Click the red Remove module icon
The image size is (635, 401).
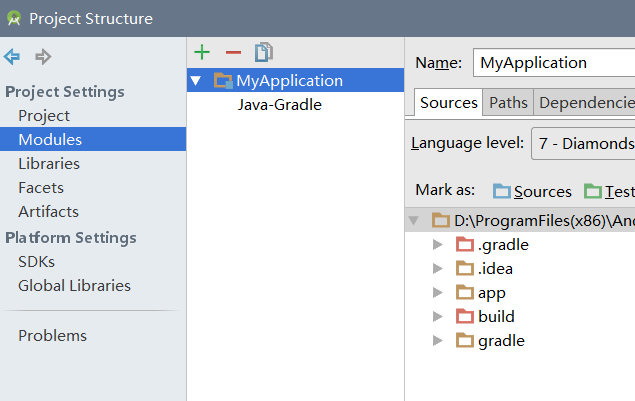click(x=233, y=52)
